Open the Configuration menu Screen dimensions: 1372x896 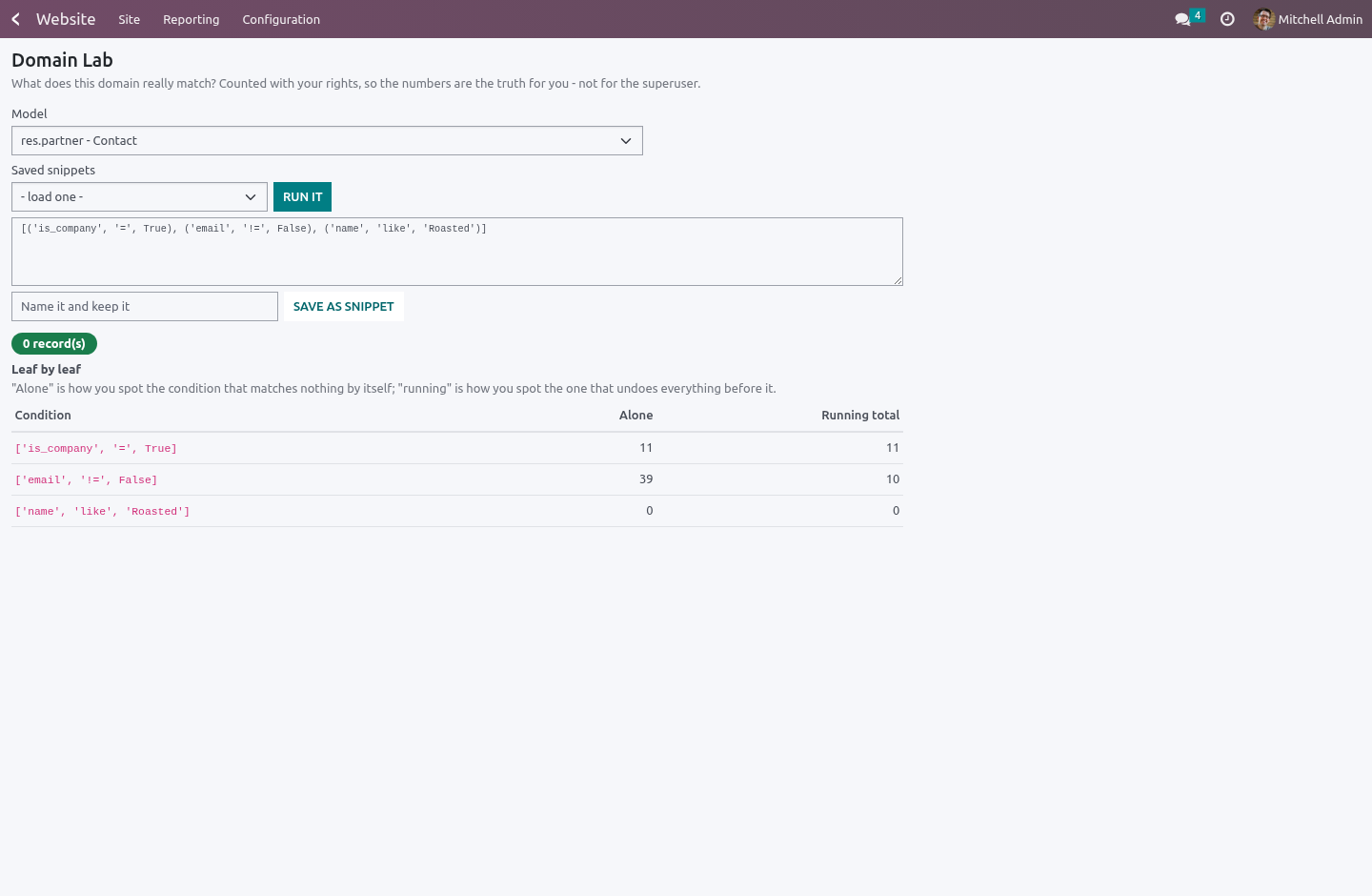[x=281, y=19]
